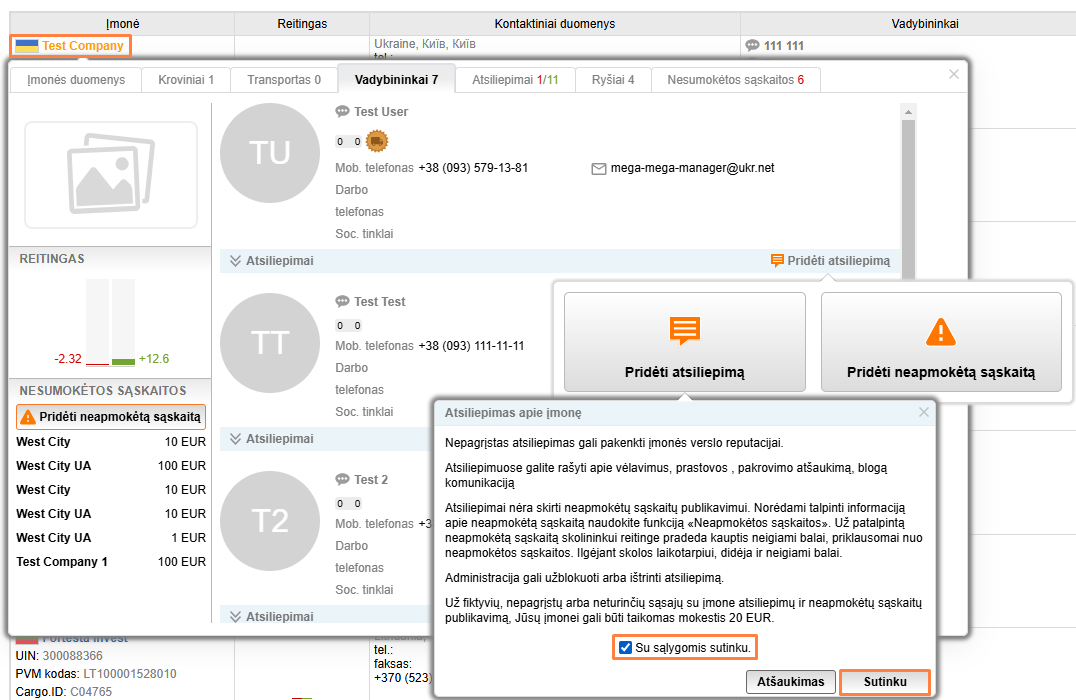Expand Atsiliepimai section under Test 2

[237, 617]
